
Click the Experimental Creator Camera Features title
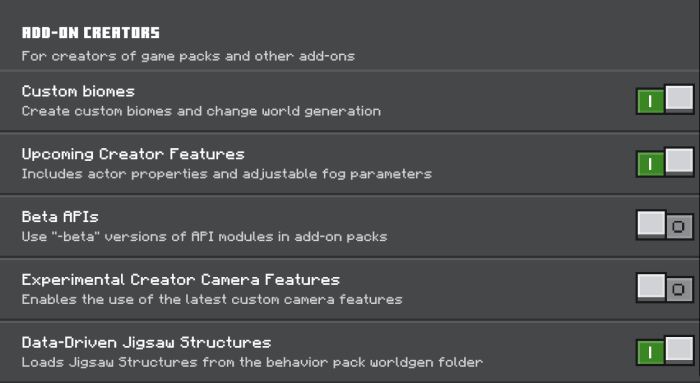click(x=181, y=280)
